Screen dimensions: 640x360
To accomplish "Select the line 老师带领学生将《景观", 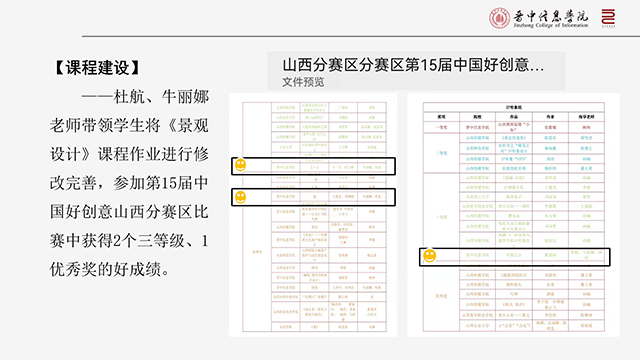I will click(x=129, y=125).
